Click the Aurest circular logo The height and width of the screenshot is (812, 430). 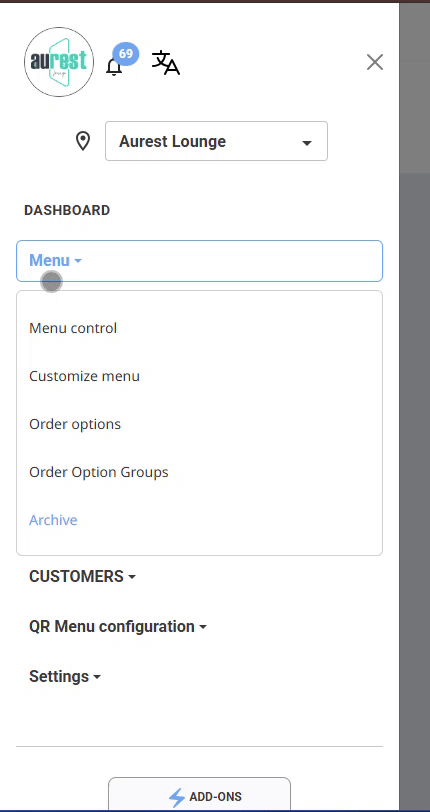(x=59, y=62)
